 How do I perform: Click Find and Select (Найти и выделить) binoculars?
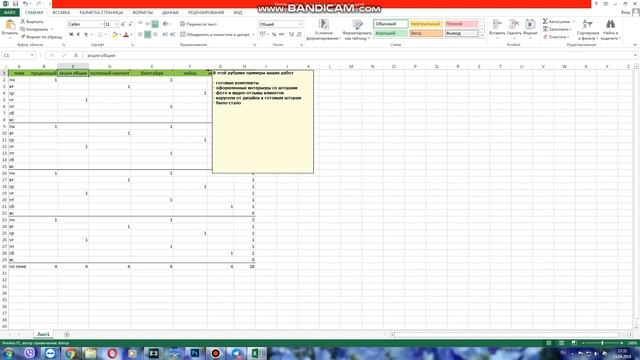[611, 29]
